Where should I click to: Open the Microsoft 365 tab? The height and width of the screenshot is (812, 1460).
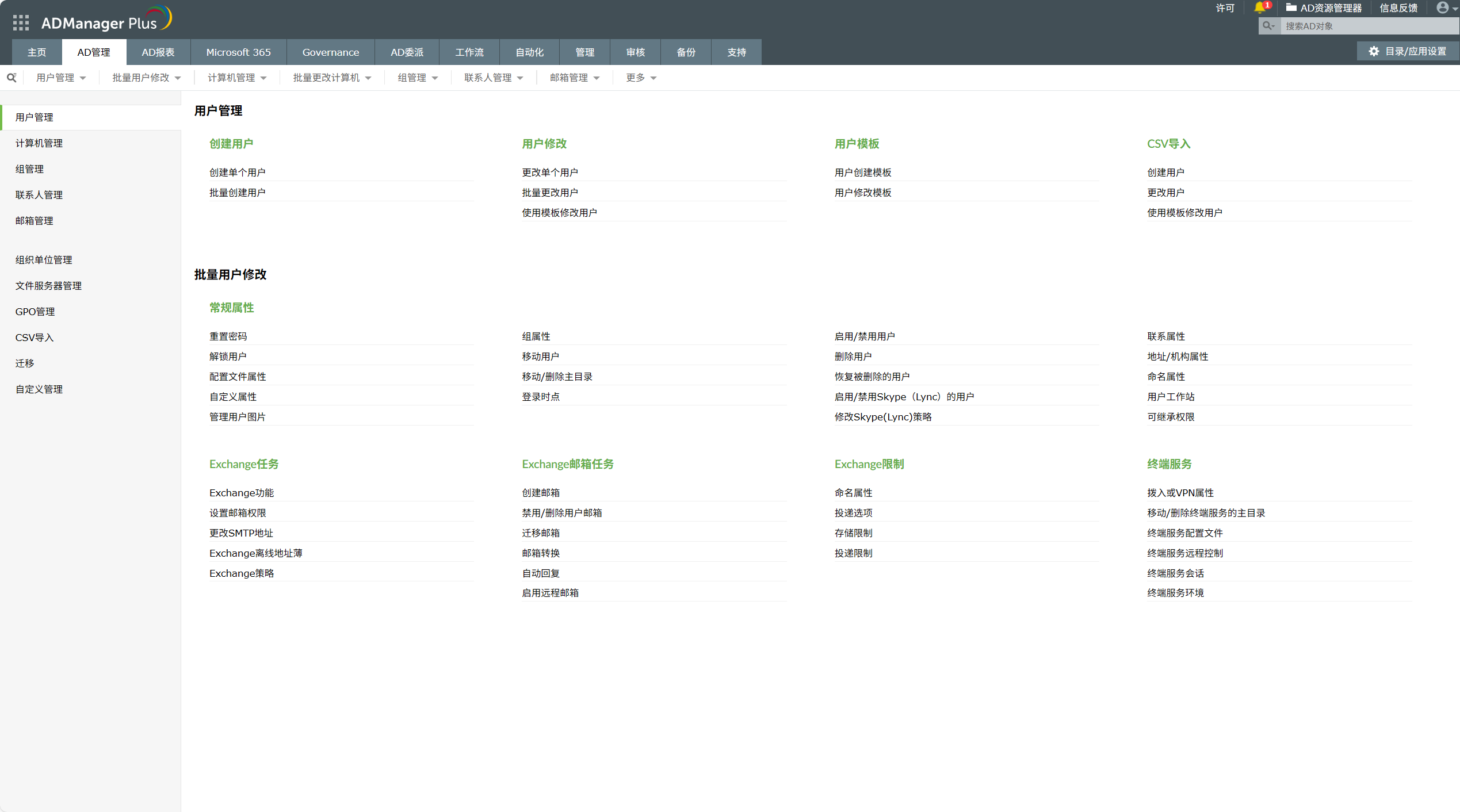(238, 52)
